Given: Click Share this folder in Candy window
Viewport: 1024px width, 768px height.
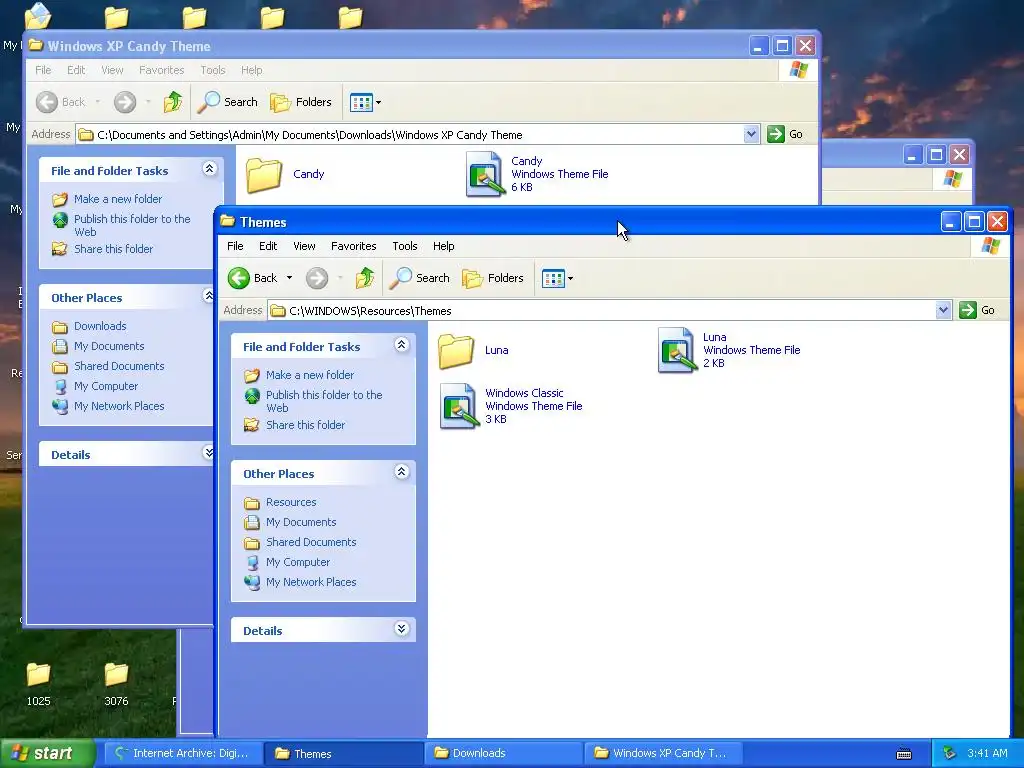Looking at the screenshot, I should pos(114,249).
